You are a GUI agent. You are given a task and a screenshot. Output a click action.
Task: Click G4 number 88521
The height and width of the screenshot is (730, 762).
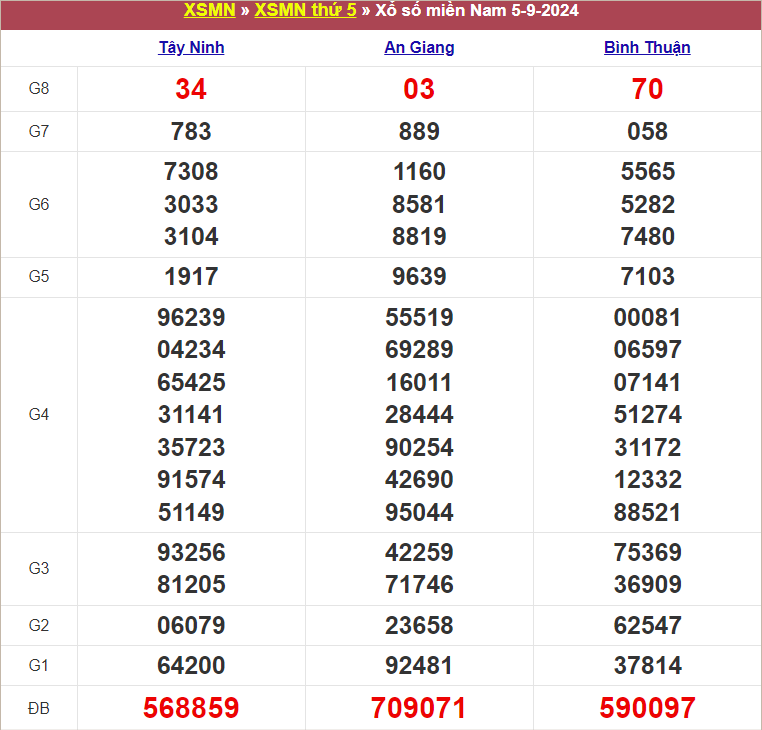pyautogui.click(x=647, y=512)
